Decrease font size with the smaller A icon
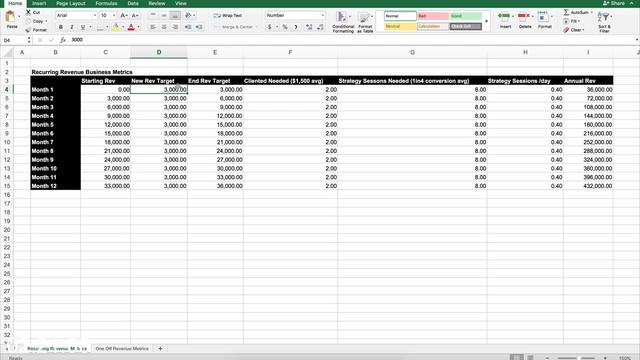Screen dimensions: 640x360 (x=135, y=16)
